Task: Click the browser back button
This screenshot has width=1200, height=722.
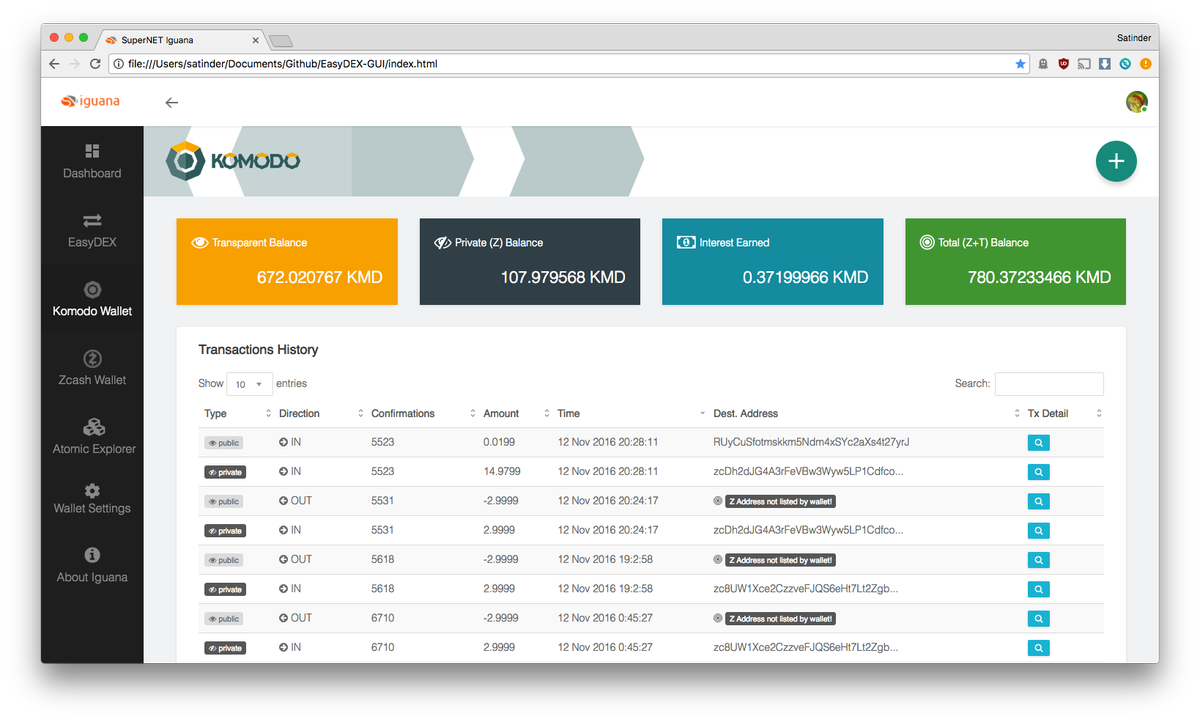Action: point(54,64)
